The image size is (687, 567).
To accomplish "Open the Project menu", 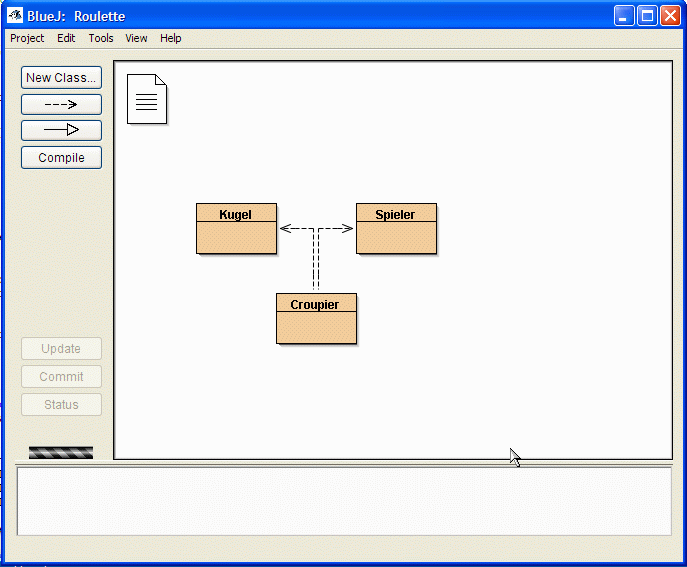I will (x=27, y=38).
